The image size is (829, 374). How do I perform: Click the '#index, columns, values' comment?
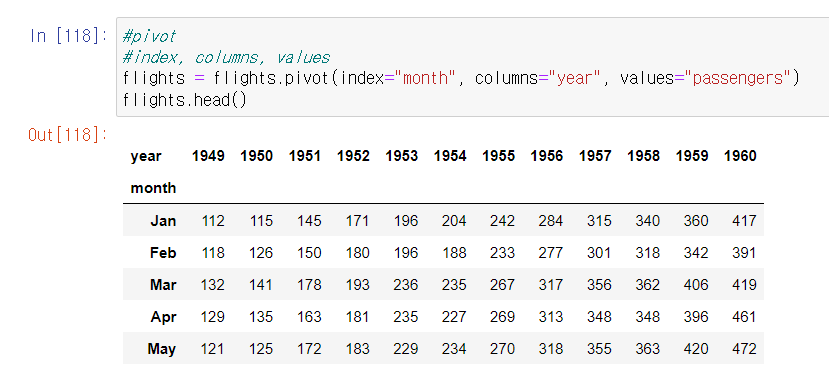pyautogui.click(x=226, y=58)
